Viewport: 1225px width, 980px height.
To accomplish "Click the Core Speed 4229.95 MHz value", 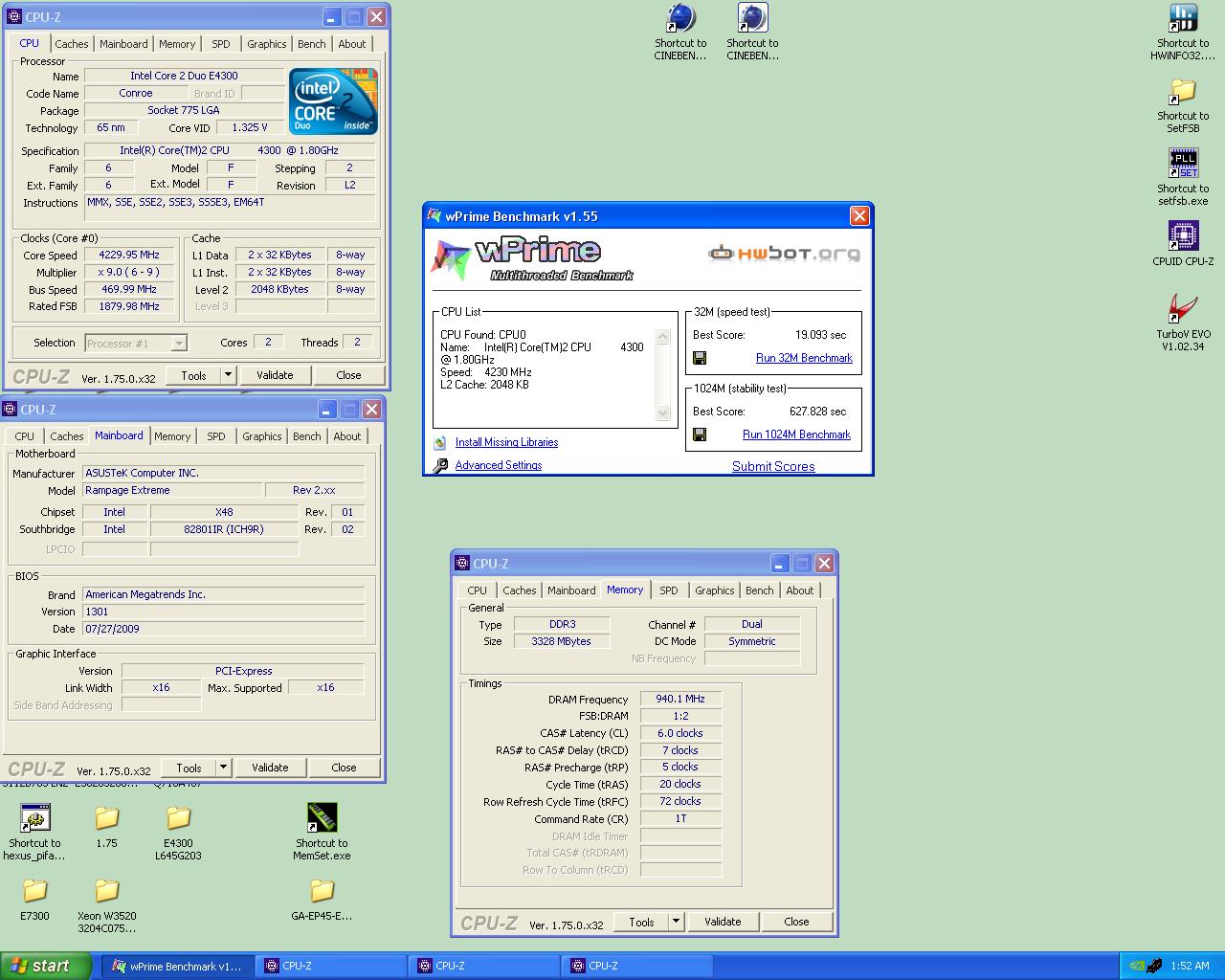I will [x=129, y=256].
